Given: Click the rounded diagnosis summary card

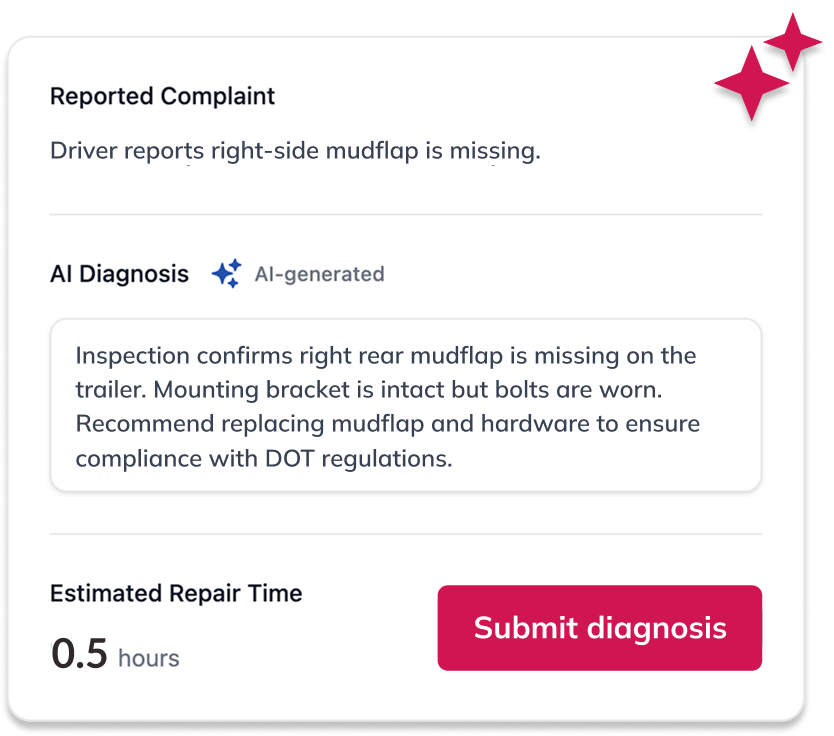Looking at the screenshot, I should [x=405, y=405].
